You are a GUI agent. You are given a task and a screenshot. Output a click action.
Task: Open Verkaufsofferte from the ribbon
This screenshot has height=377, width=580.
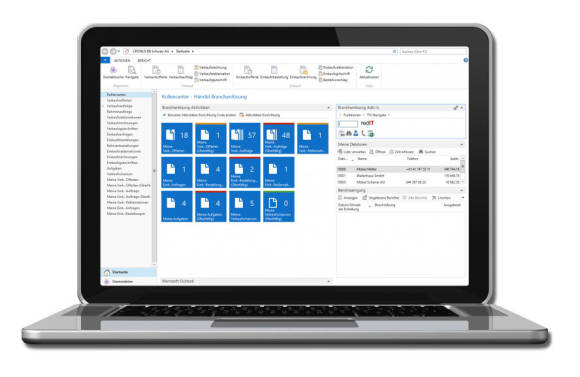coord(156,72)
